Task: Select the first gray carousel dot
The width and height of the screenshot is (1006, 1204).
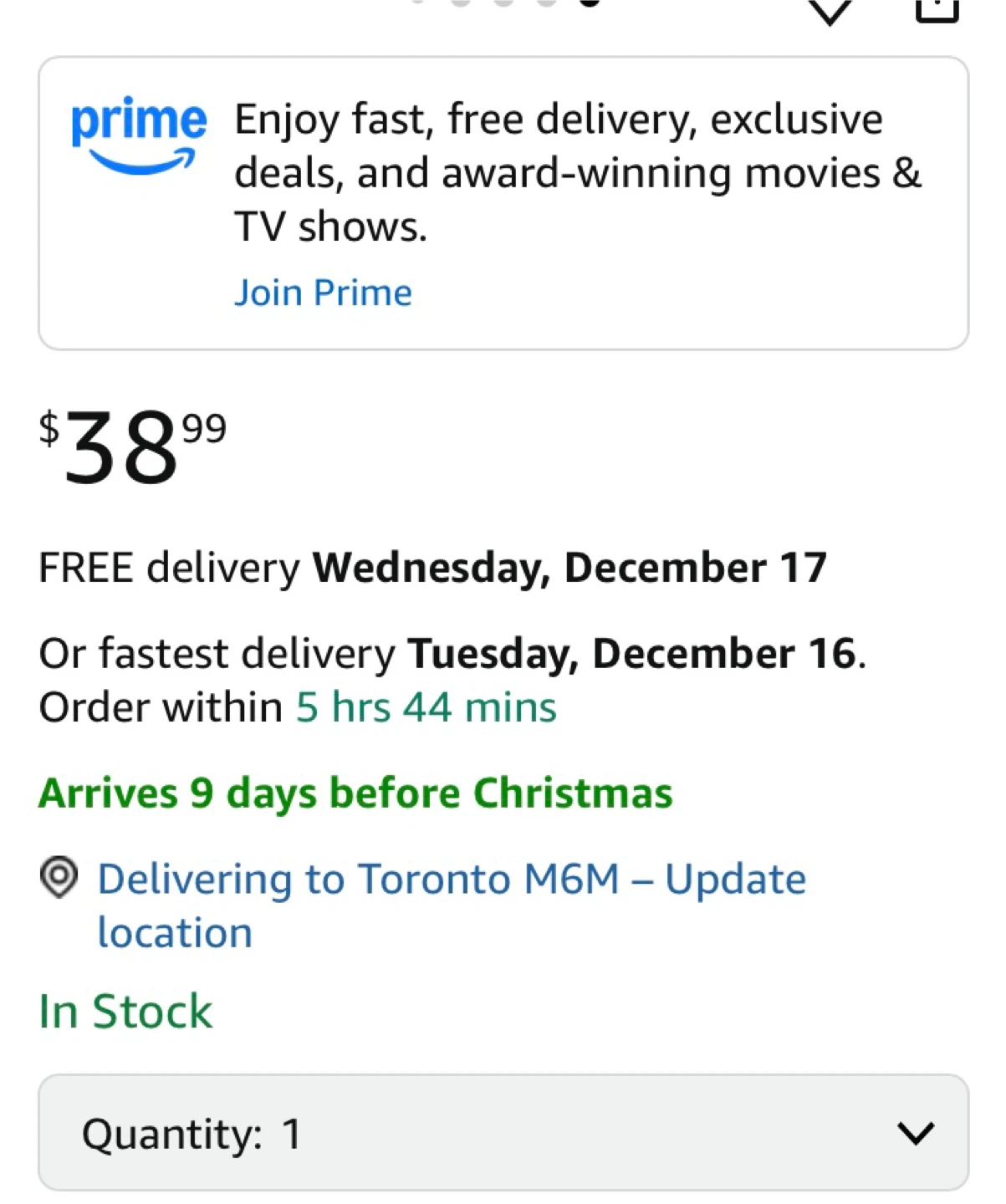Action: (417, 3)
